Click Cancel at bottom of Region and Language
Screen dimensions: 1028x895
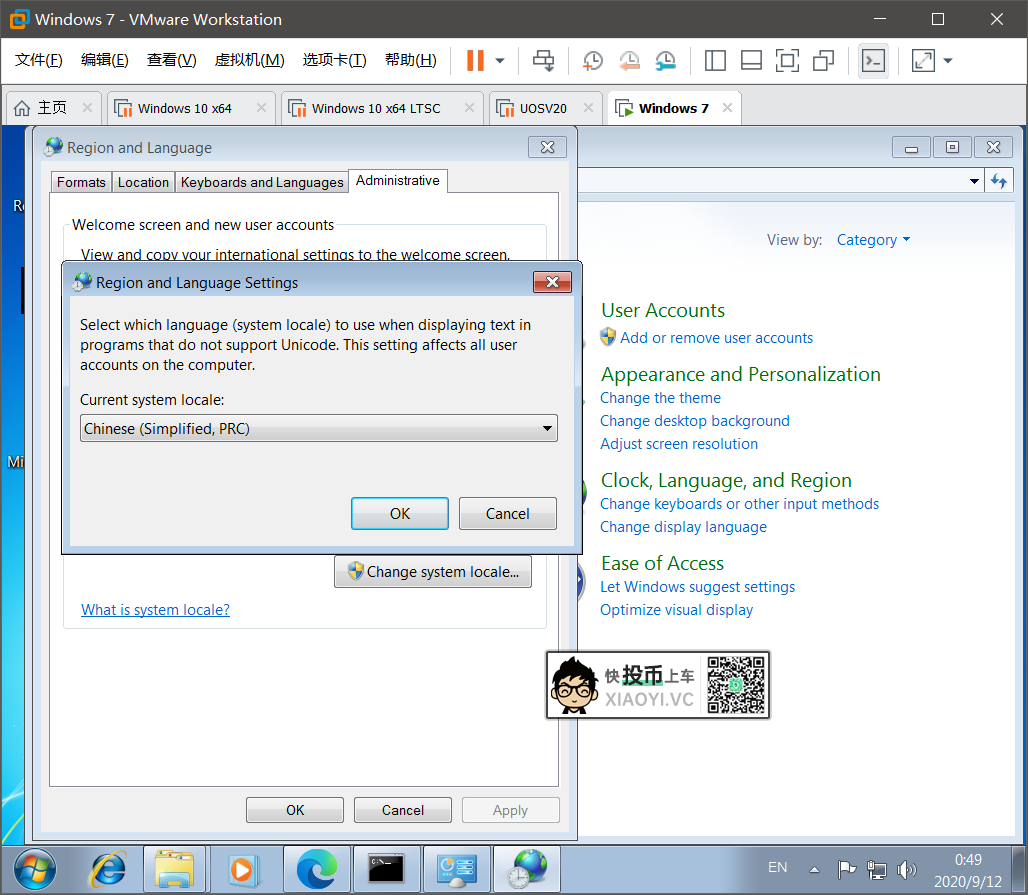coord(403,810)
